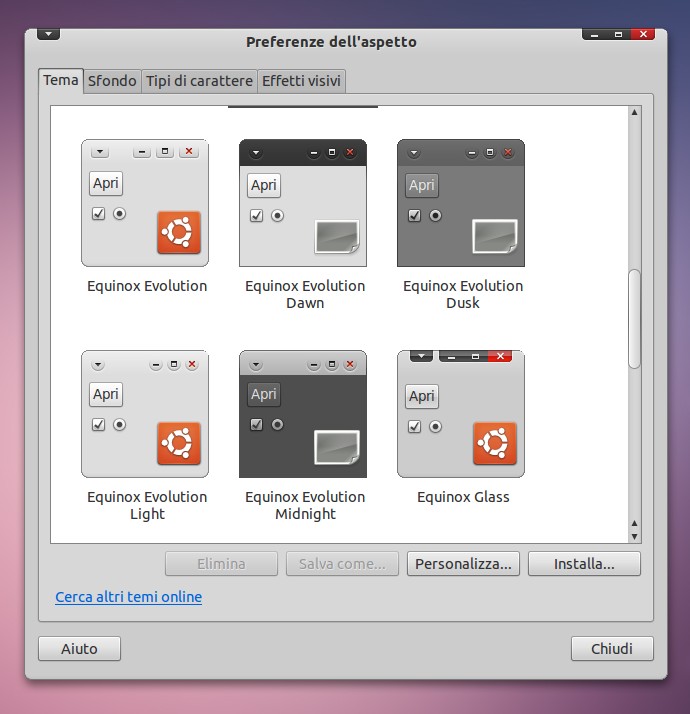Click the Ubuntu logo in the Equinox Glass preview
This screenshot has height=714, width=690.
(x=495, y=443)
